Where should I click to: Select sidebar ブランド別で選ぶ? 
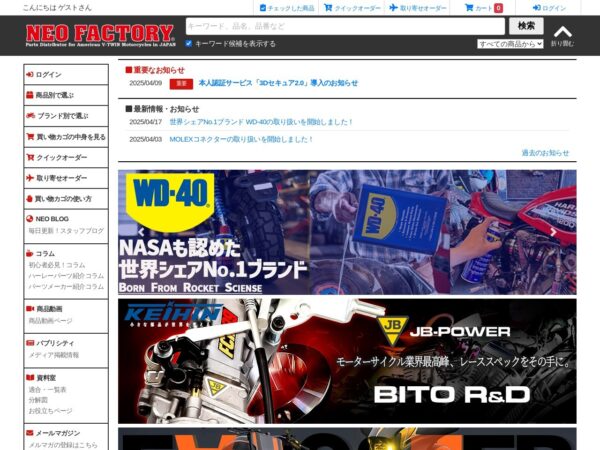[x=66, y=116]
